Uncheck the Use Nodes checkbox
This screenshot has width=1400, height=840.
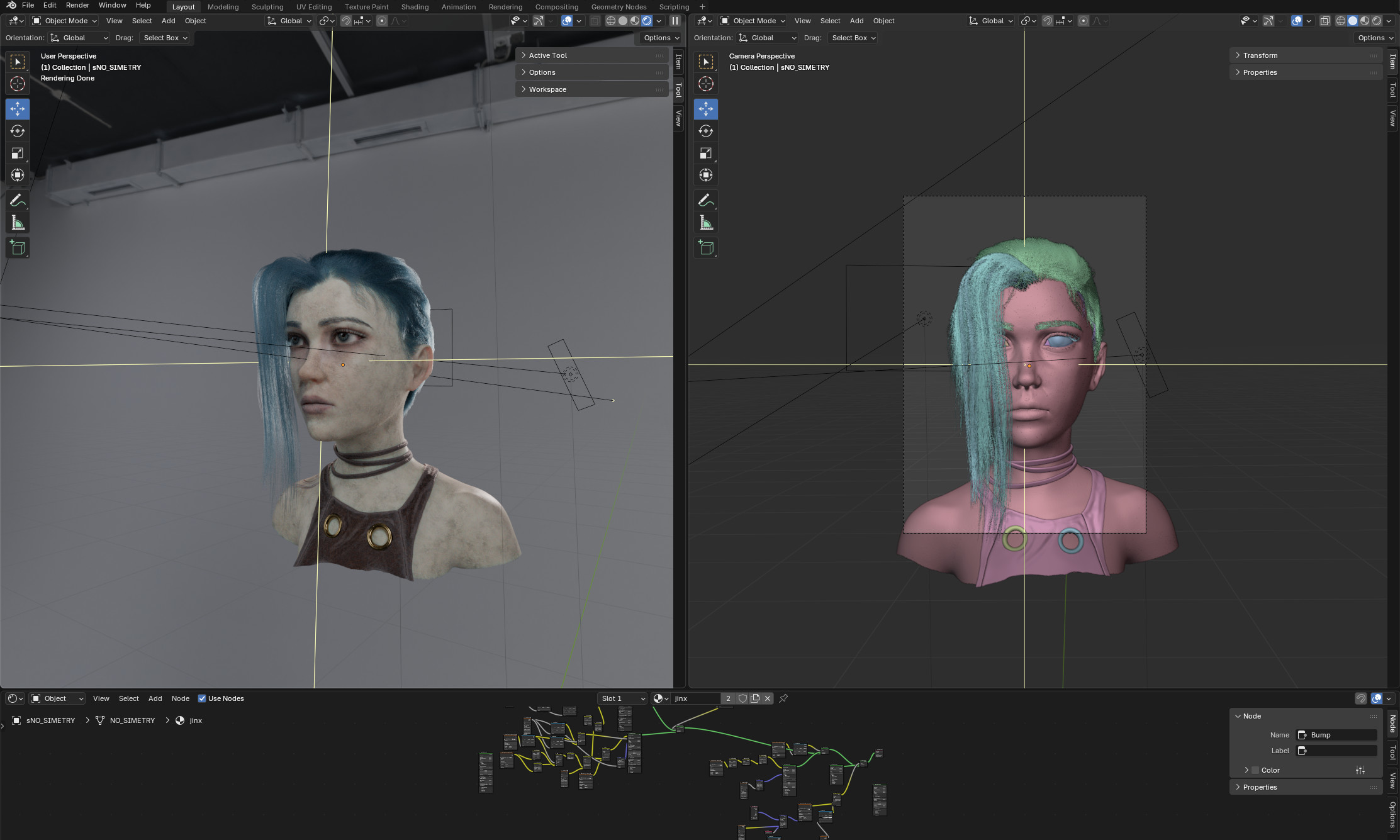(x=202, y=698)
